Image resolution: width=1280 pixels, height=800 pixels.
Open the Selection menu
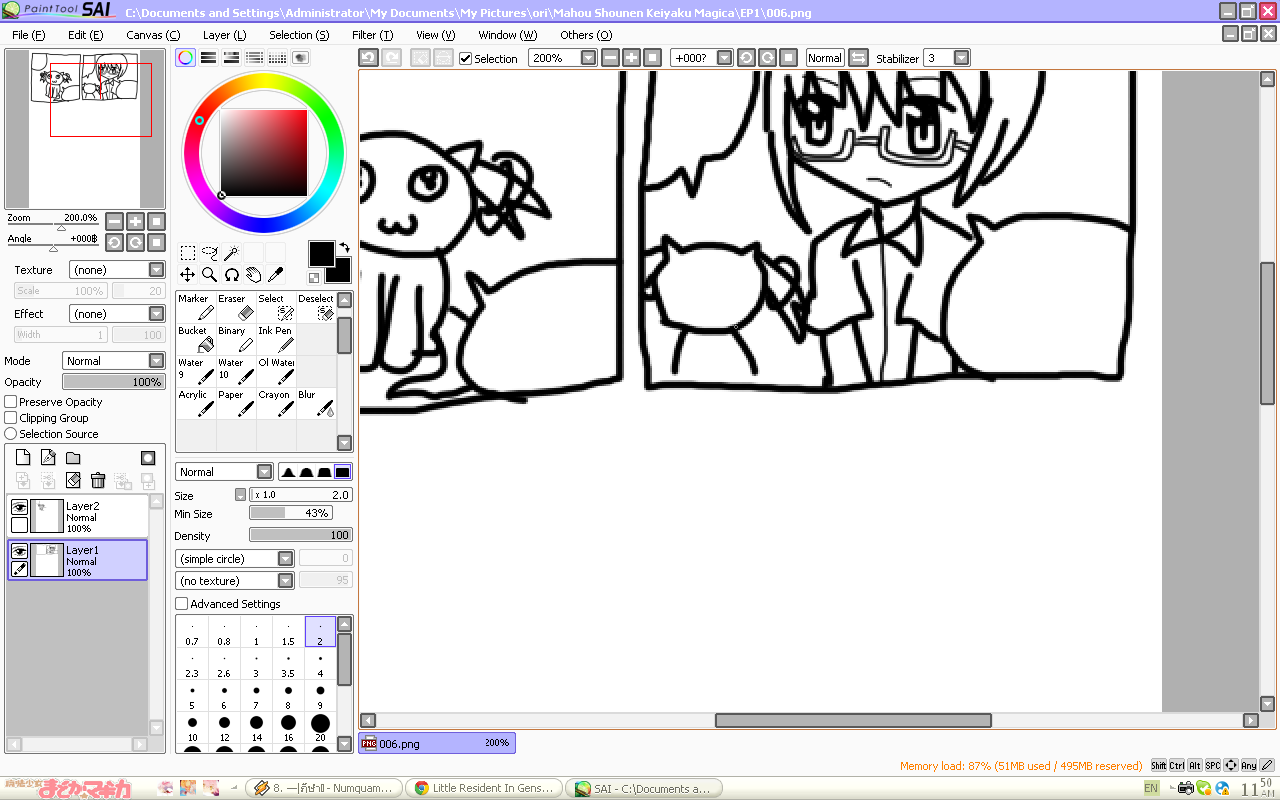[299, 35]
